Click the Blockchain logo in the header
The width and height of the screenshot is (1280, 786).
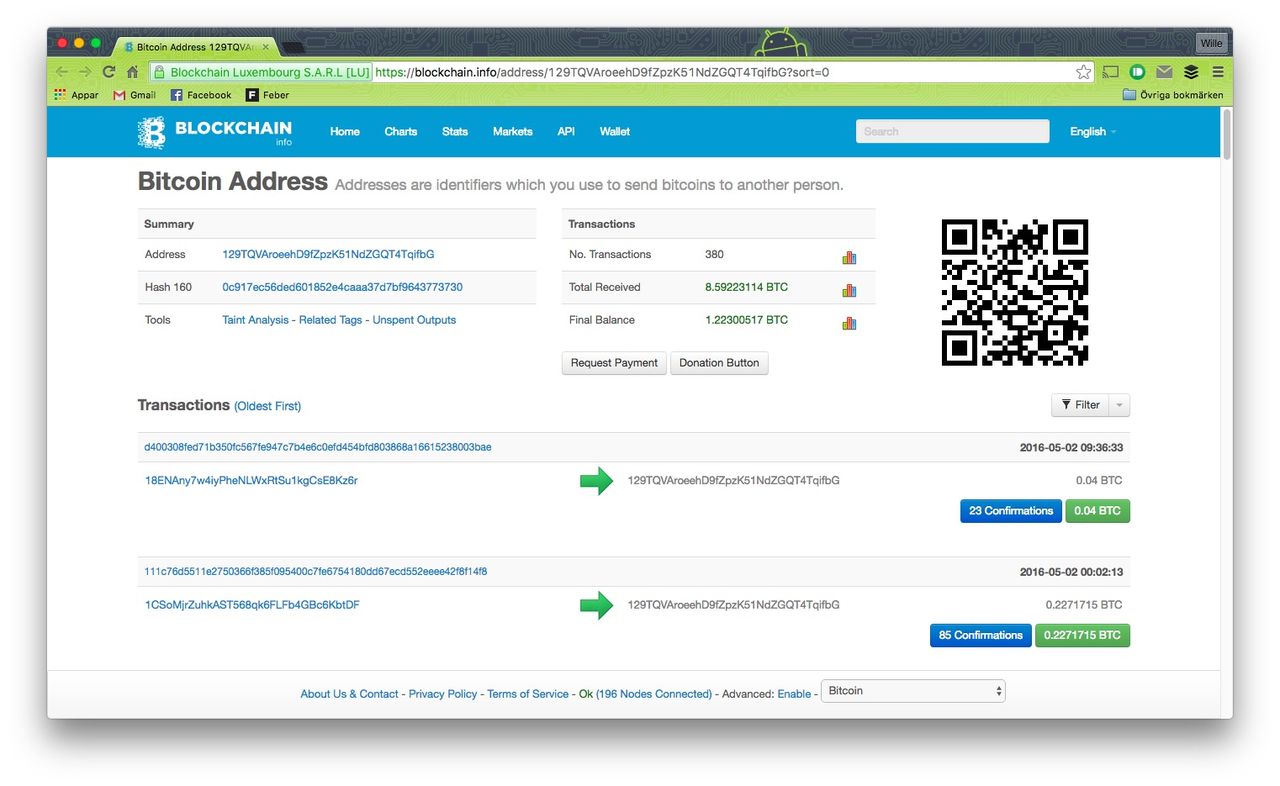(215, 132)
